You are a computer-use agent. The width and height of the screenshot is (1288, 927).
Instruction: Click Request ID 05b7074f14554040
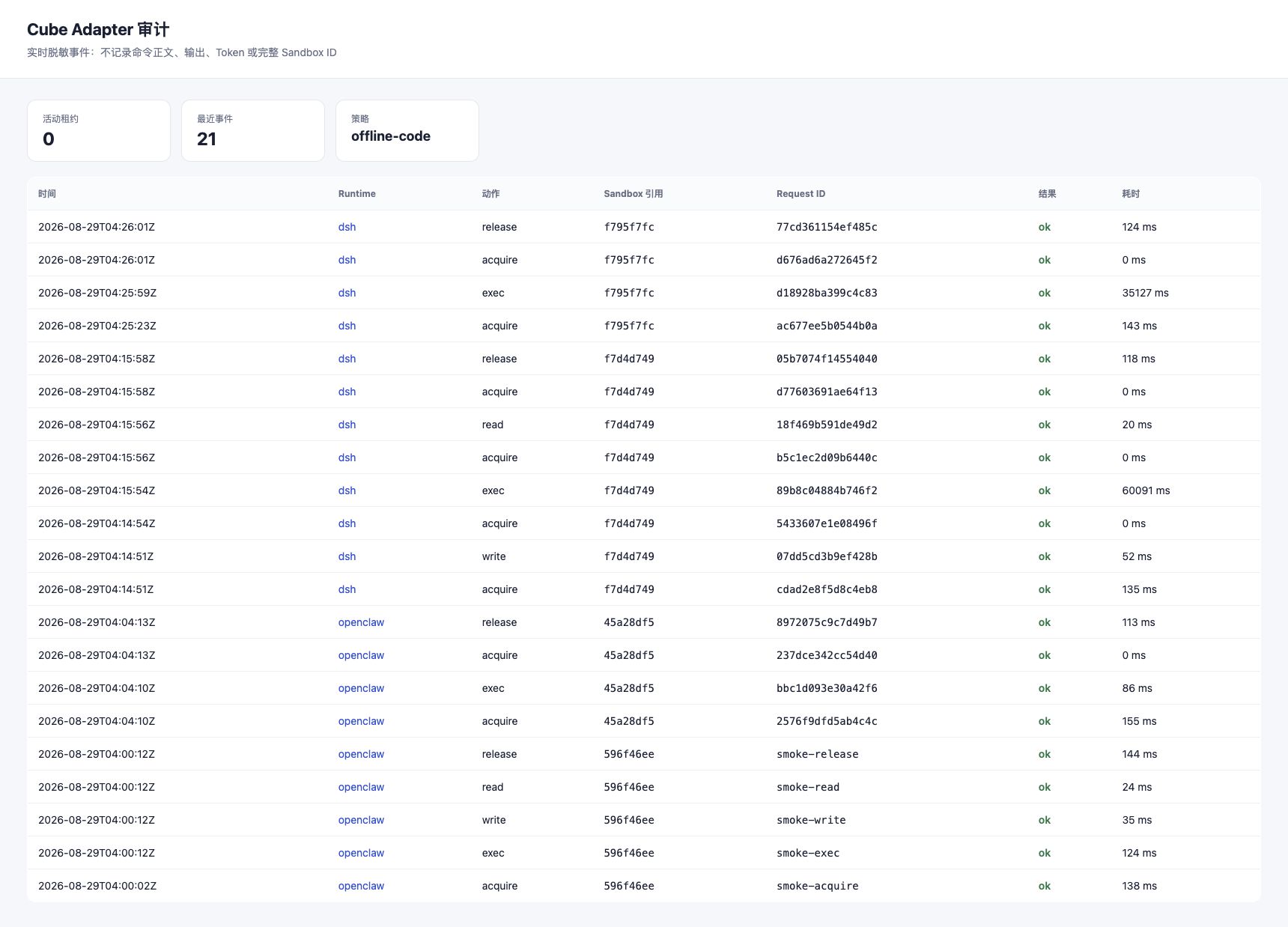pos(827,359)
